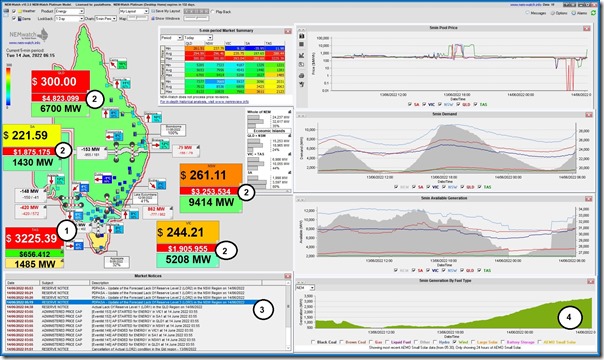Image resolution: width=604 pixels, height=360 pixels.
Task: Select the Play Back radio button
Action: pos(213,12)
